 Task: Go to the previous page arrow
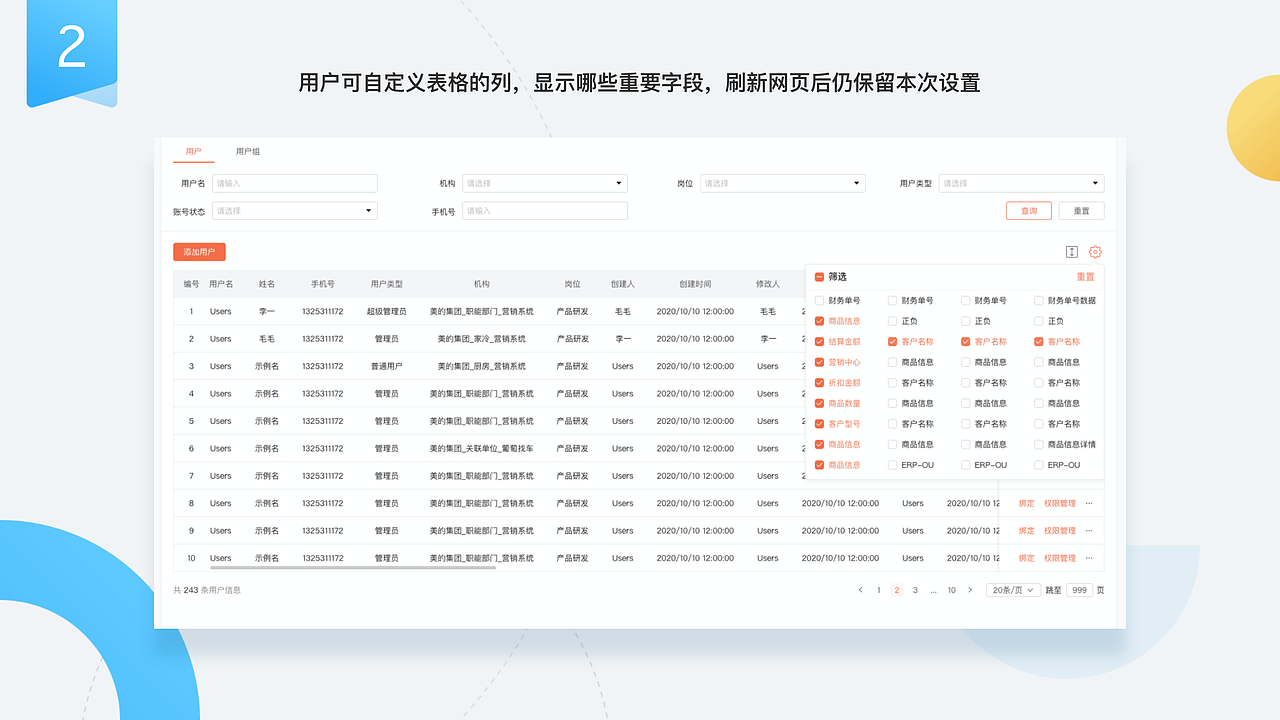(861, 590)
